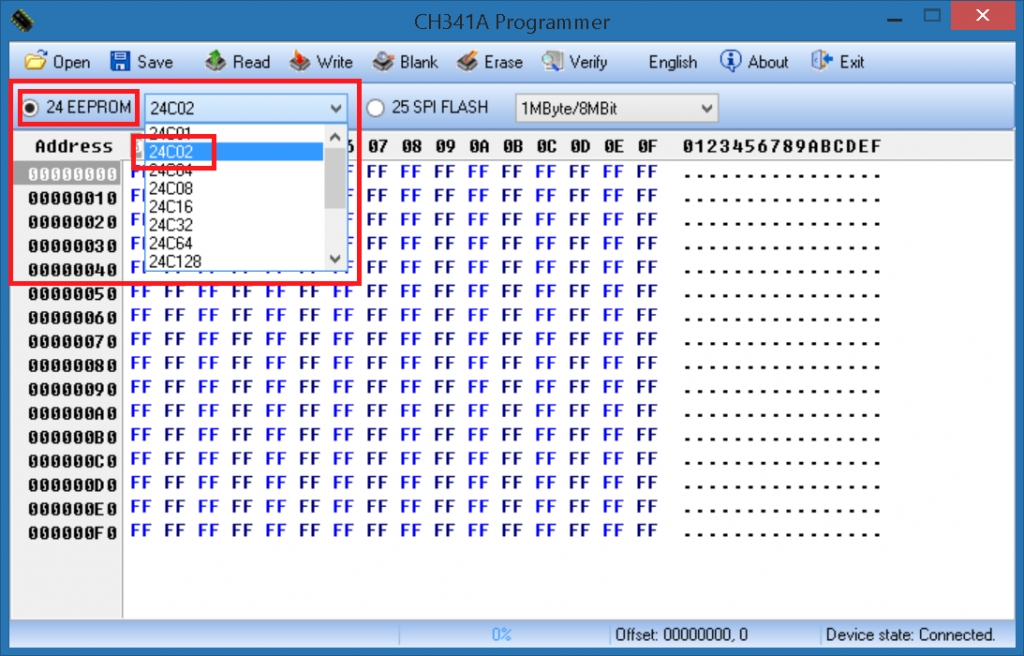Click the English language menu
The image size is (1024, 656).
[673, 62]
